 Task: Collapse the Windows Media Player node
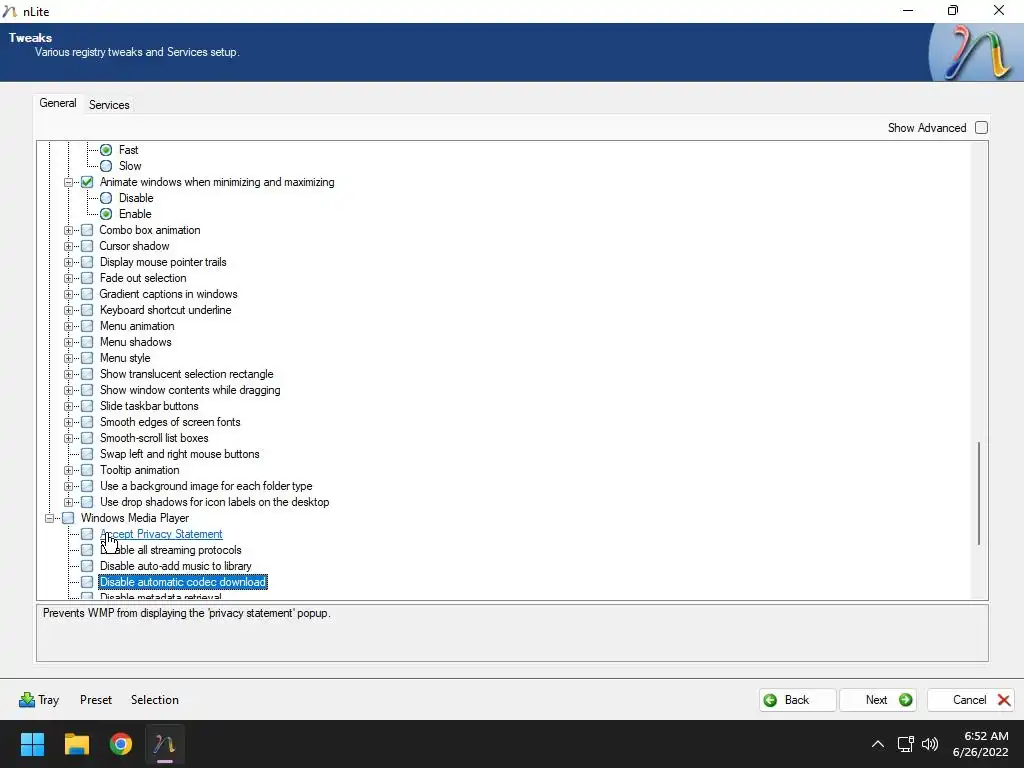49,518
